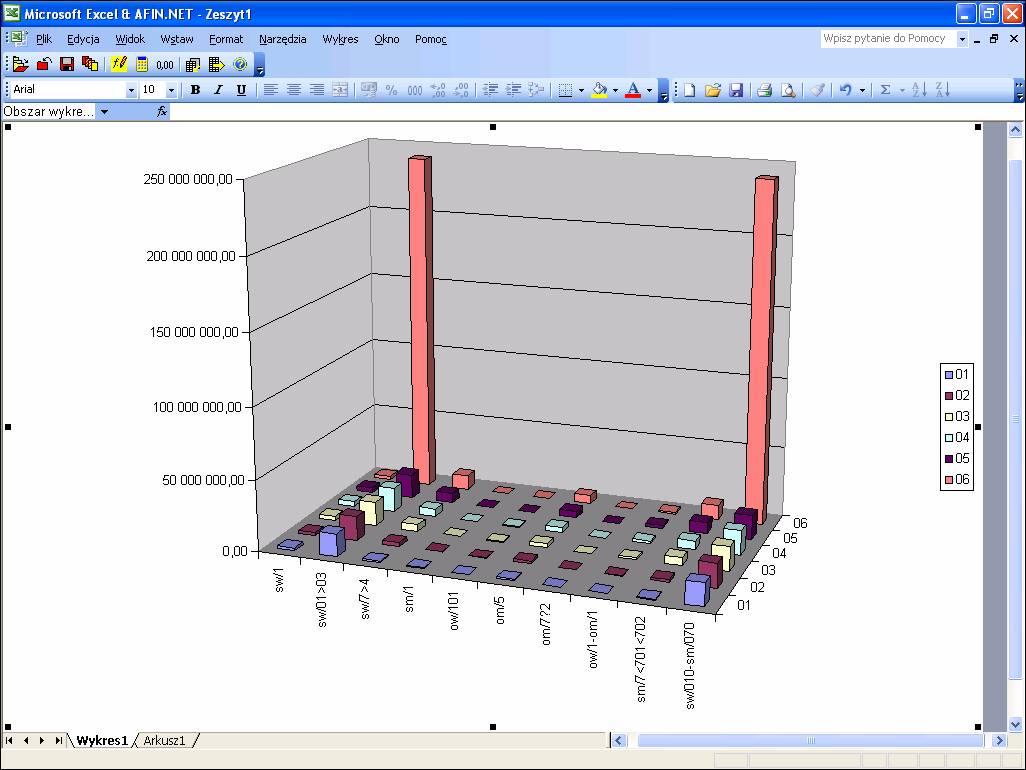Image resolution: width=1026 pixels, height=770 pixels.
Task: Click the Fill Color paint bucket icon
Action: pyautogui.click(x=599, y=90)
